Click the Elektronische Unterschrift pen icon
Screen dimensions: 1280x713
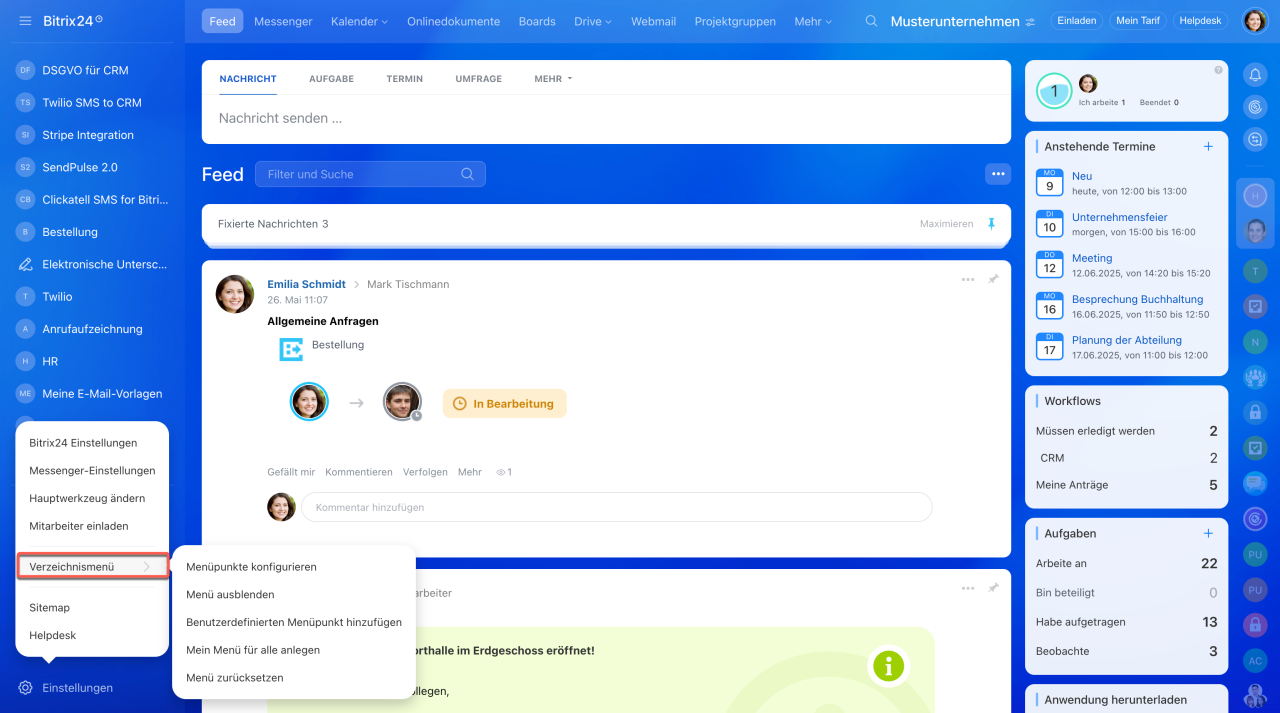[x=26, y=264]
